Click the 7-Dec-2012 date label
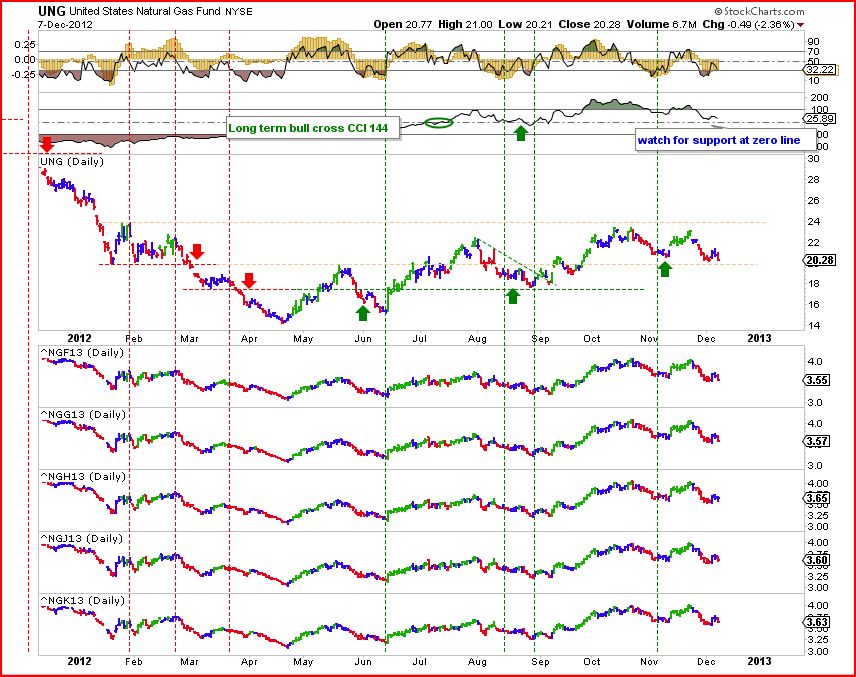This screenshot has height=677, width=856. (x=65, y=25)
